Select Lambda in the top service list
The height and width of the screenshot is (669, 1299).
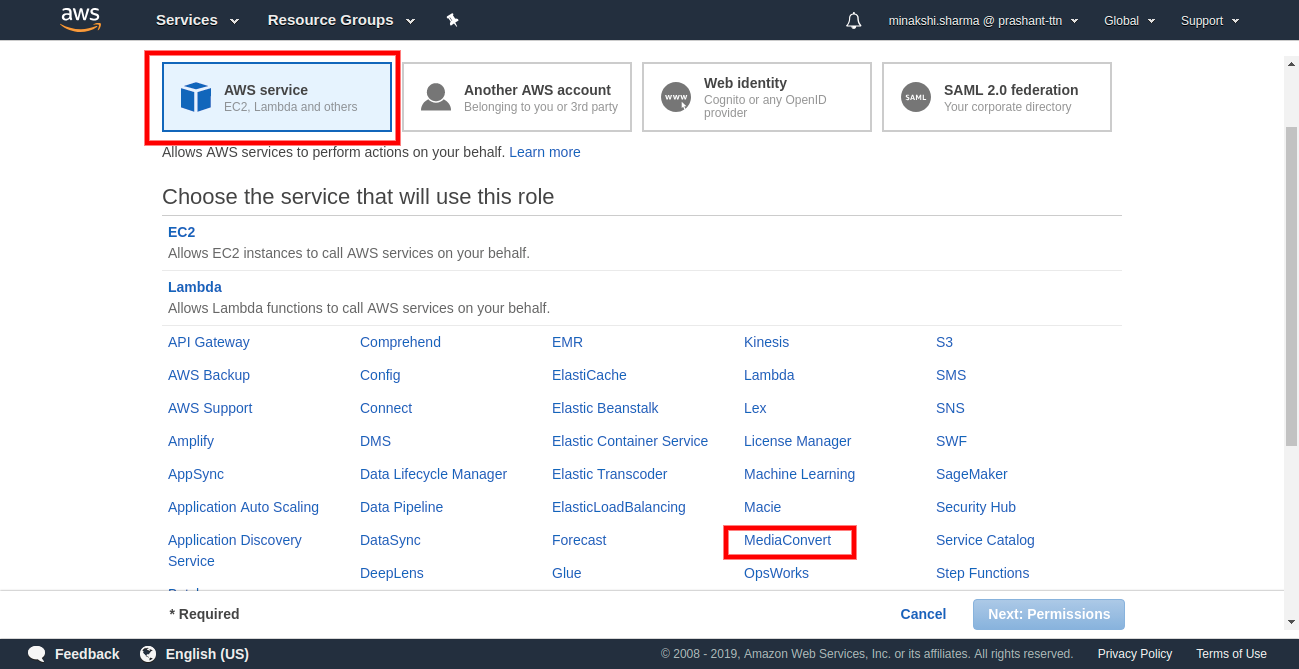[195, 287]
